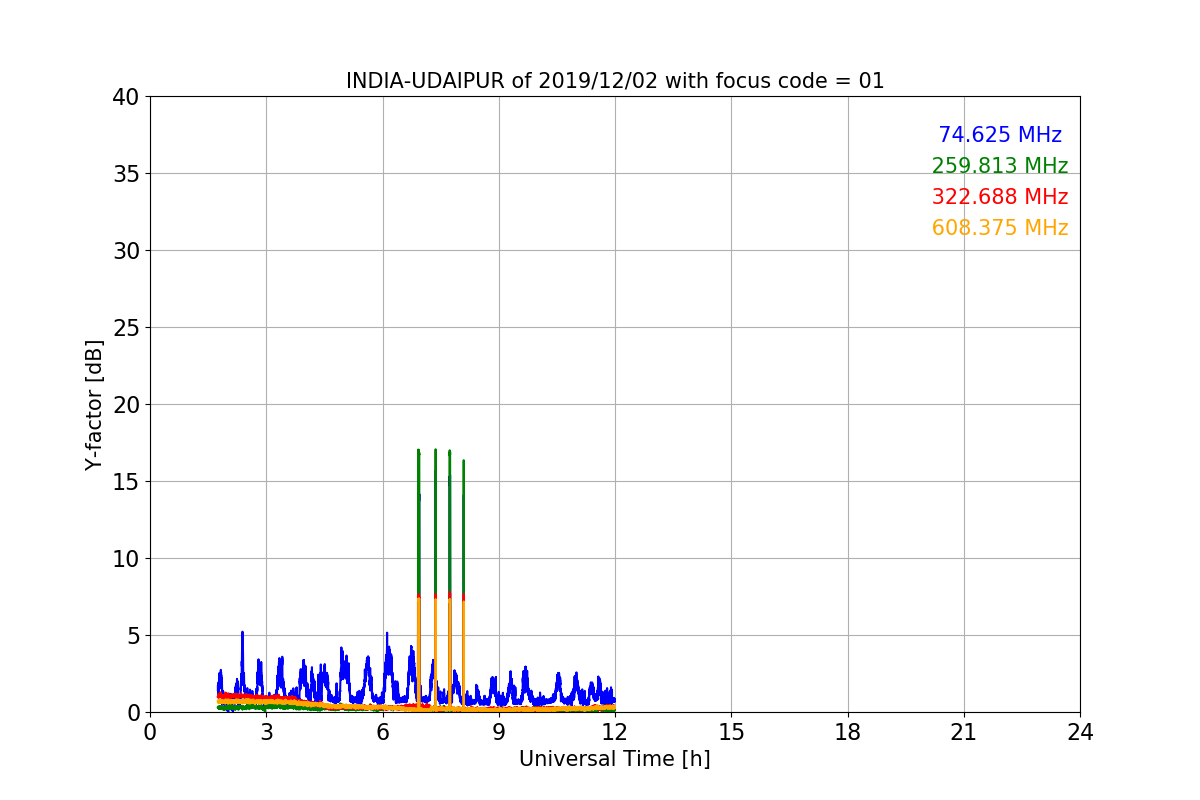Click the x-axis tick label 21
Viewport: 1200px width, 800px height.
click(x=964, y=732)
